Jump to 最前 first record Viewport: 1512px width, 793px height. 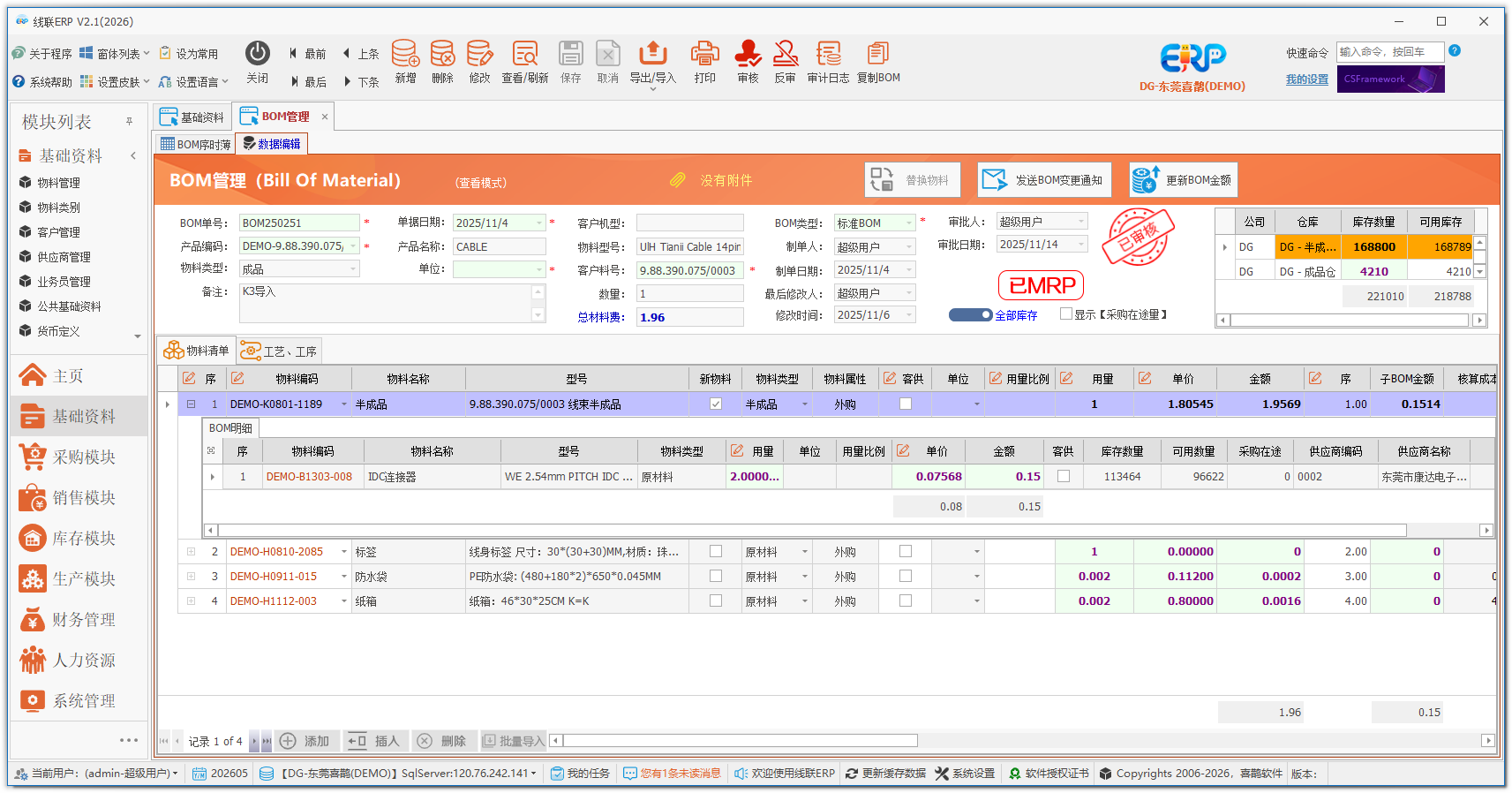[x=307, y=54]
